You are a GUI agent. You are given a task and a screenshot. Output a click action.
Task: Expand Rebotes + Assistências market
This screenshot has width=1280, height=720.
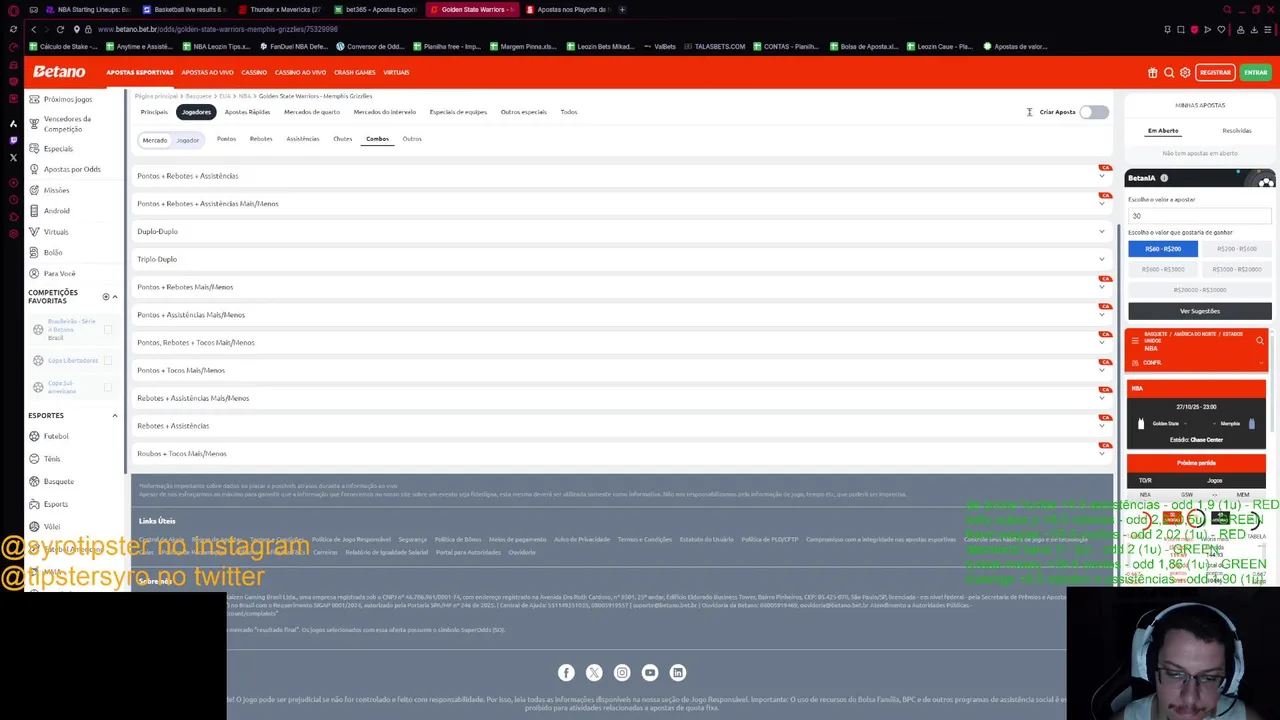[624, 426]
